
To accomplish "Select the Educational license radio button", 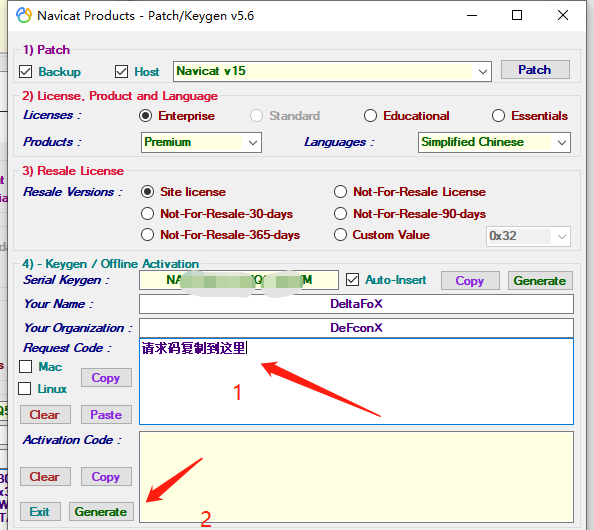I will click(x=370, y=116).
